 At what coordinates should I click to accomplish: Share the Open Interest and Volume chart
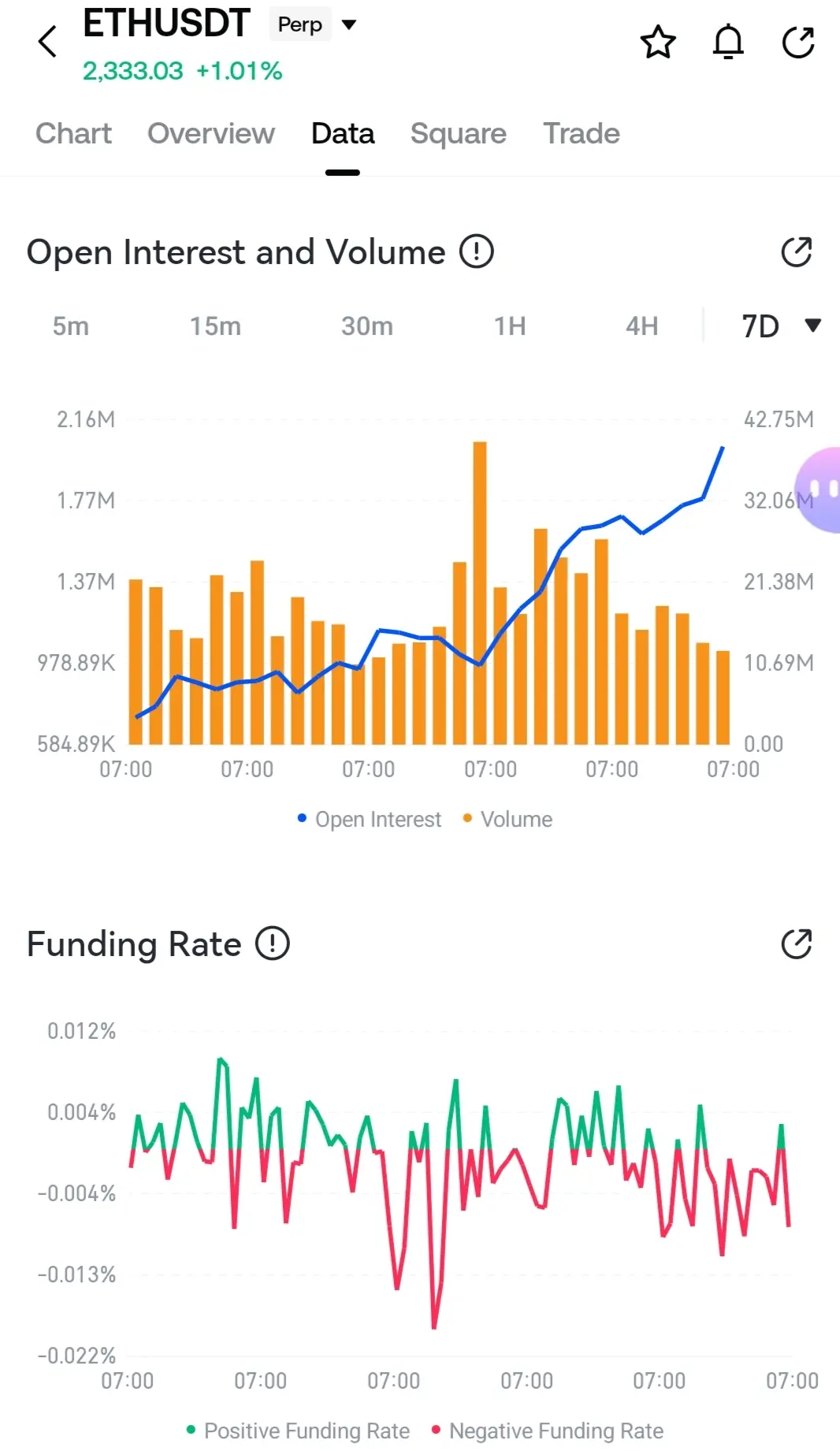pyautogui.click(x=797, y=252)
